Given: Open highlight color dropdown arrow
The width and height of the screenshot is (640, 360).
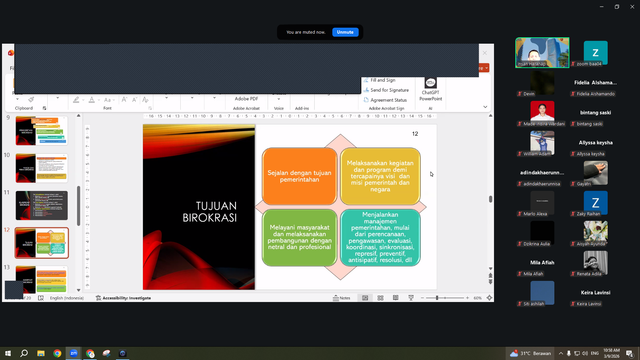Looking at the screenshot, I should (83, 100).
